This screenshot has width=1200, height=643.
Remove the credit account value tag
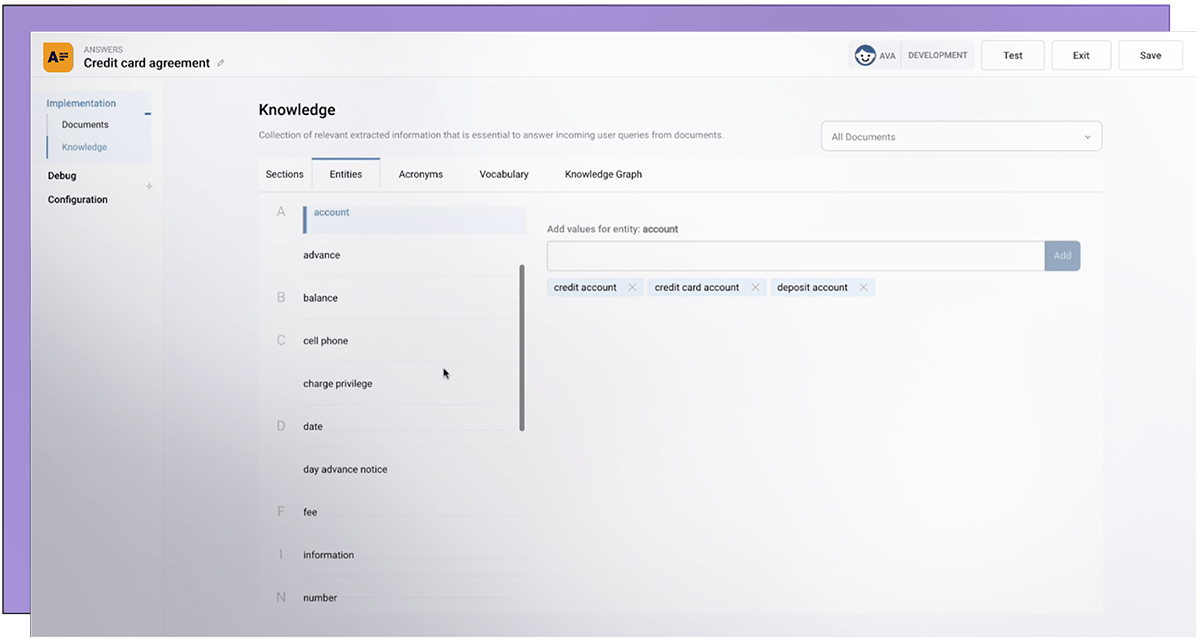pyautogui.click(x=632, y=288)
